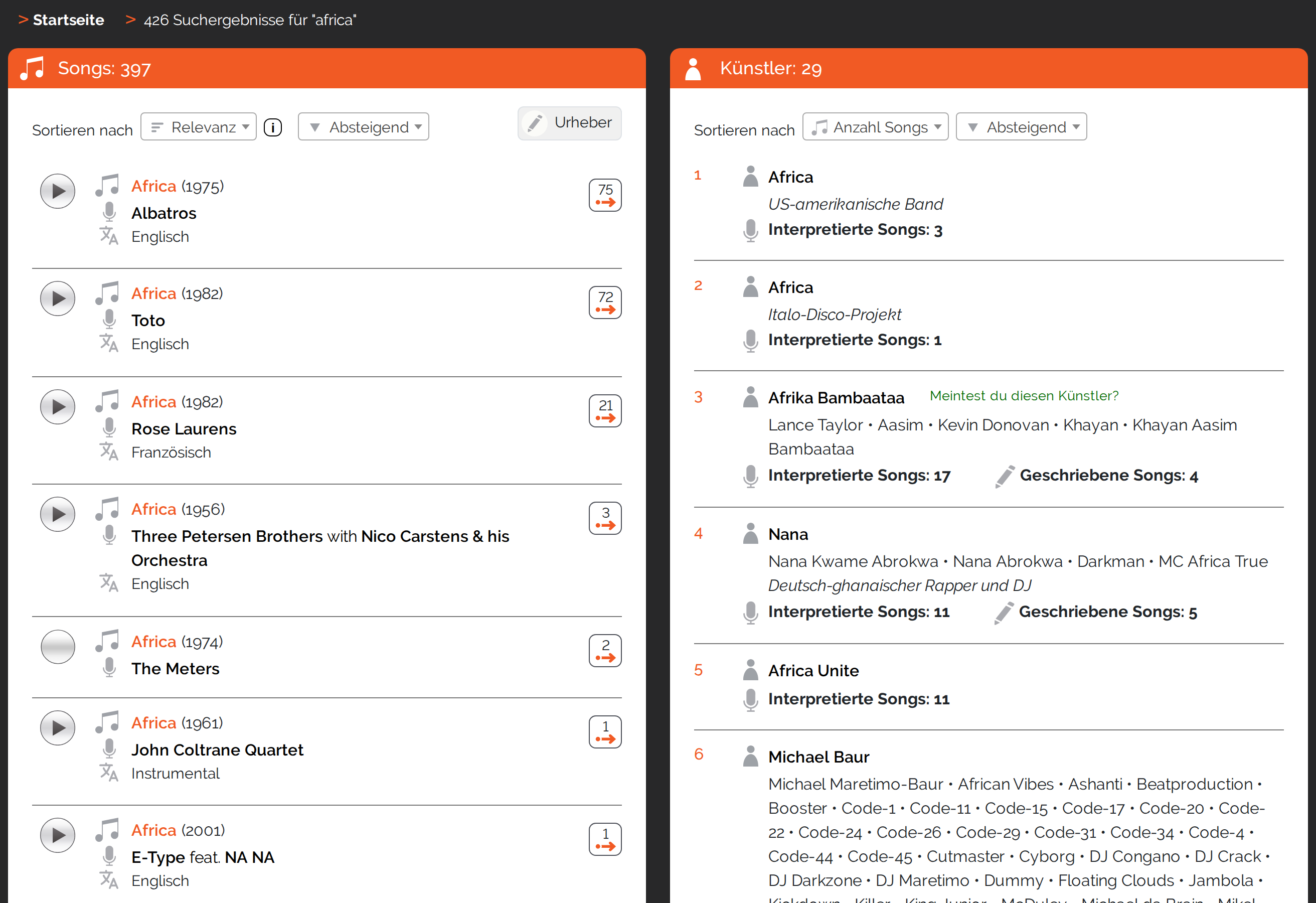Open Africa, the Italo-Disco-Projekt
The width and height of the screenshot is (1316, 903).
click(x=790, y=287)
